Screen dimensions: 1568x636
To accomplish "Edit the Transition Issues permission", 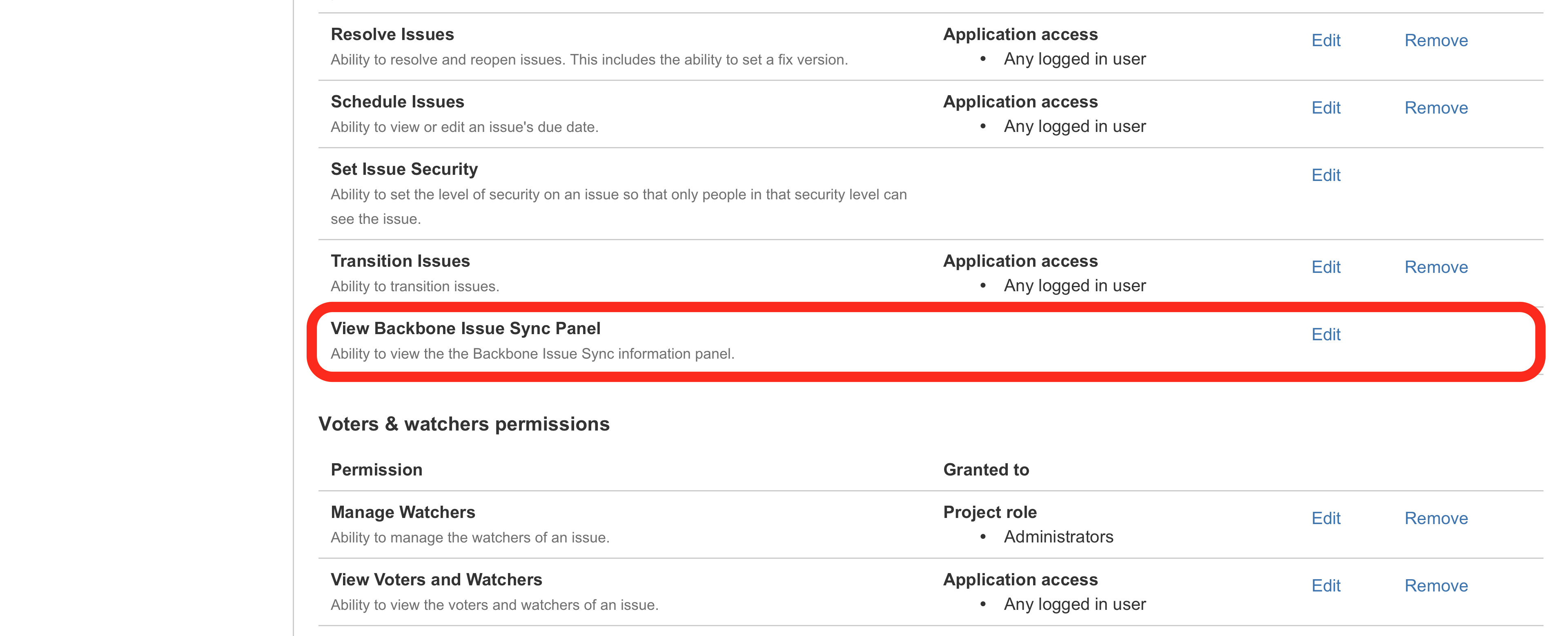I will 1326,267.
